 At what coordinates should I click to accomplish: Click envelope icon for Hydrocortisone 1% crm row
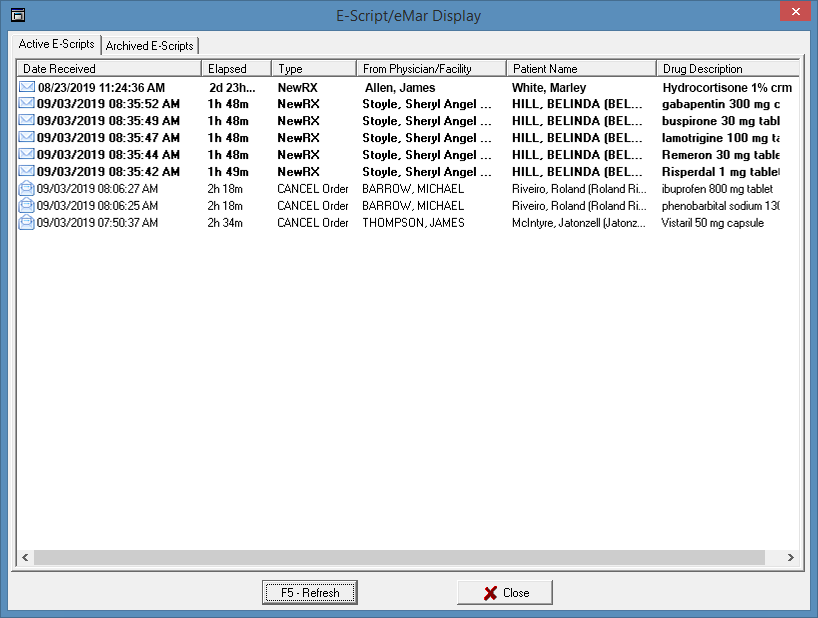click(x=27, y=88)
